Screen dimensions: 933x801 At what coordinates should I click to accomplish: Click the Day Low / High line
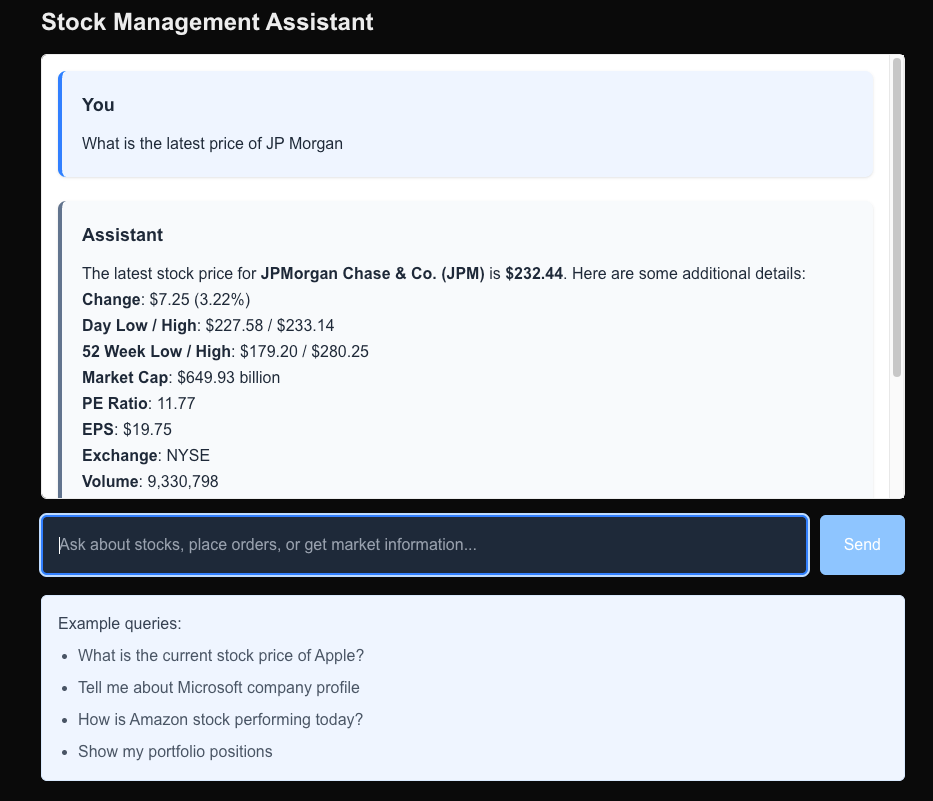click(208, 326)
